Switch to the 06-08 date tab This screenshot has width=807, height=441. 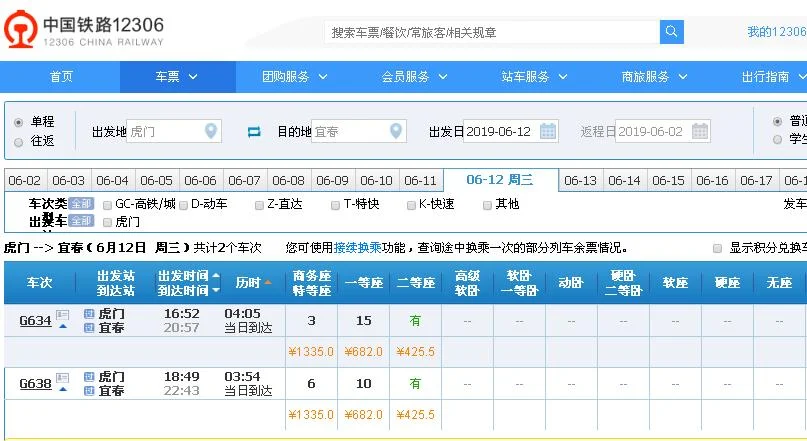point(288,181)
